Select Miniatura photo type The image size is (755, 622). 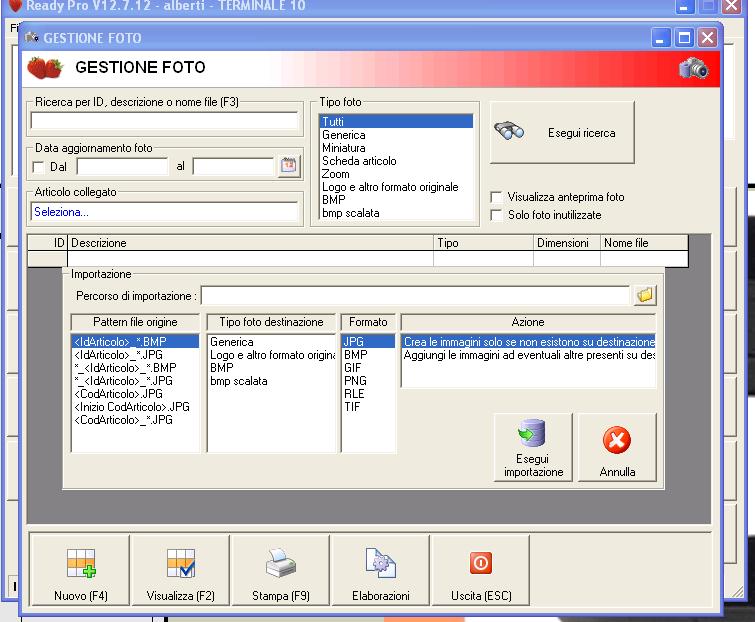395,148
